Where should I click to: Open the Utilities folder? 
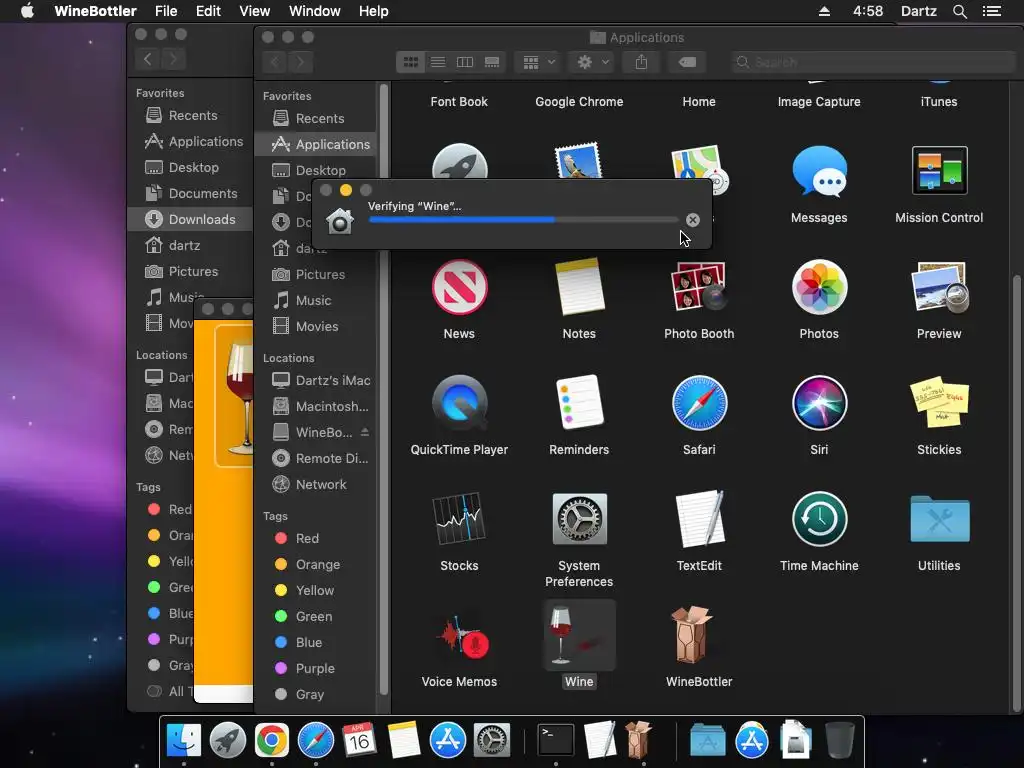coord(939,519)
